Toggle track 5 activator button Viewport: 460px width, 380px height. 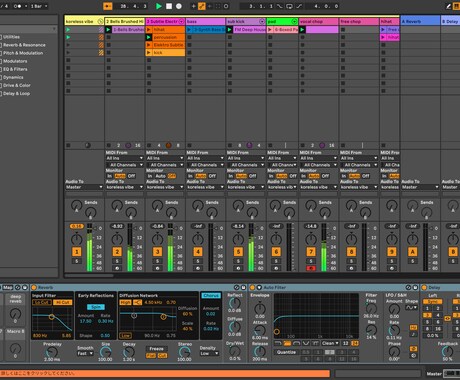click(x=238, y=252)
